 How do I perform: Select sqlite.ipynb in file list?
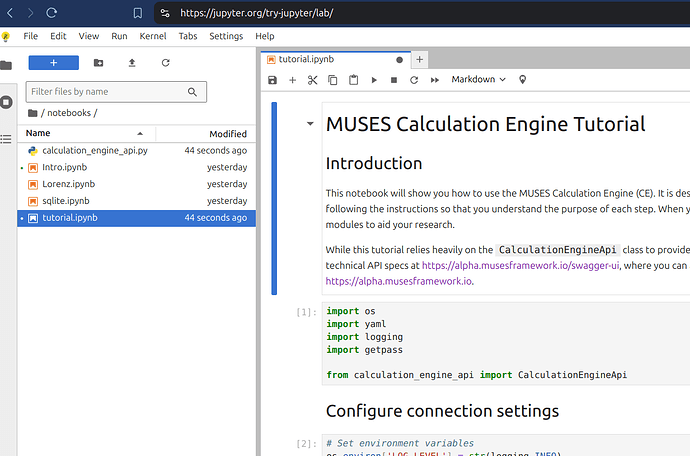click(x=136, y=201)
